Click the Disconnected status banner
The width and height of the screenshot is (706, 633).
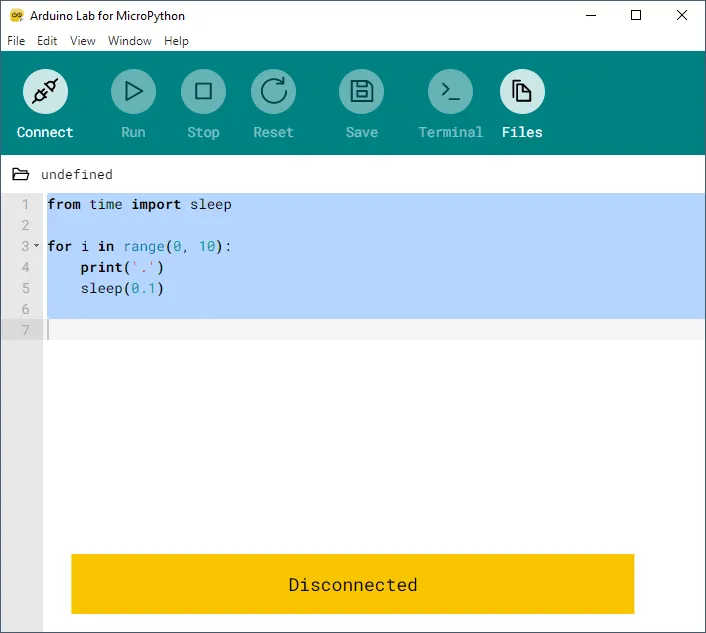tap(353, 584)
